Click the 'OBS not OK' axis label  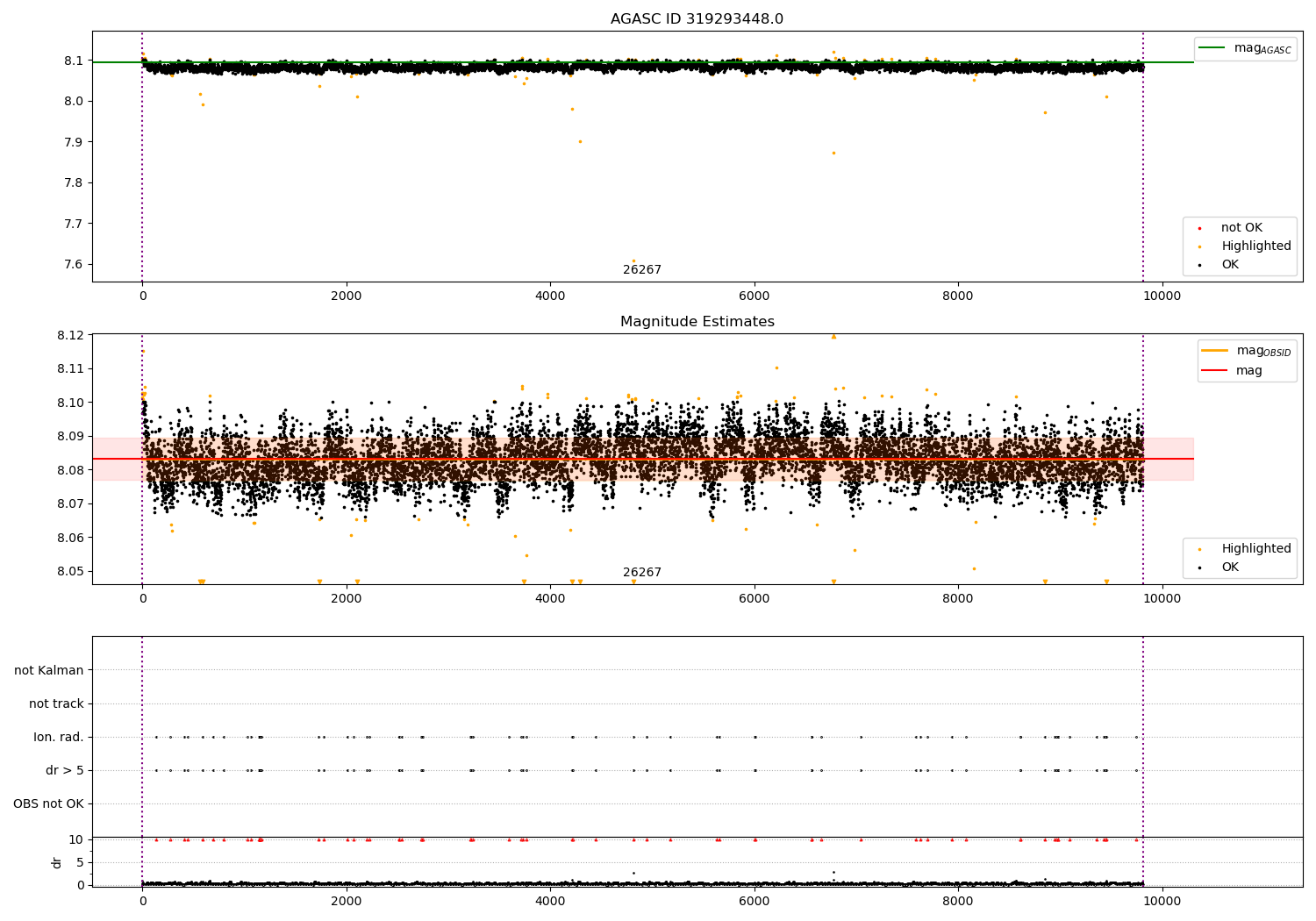tap(48, 803)
